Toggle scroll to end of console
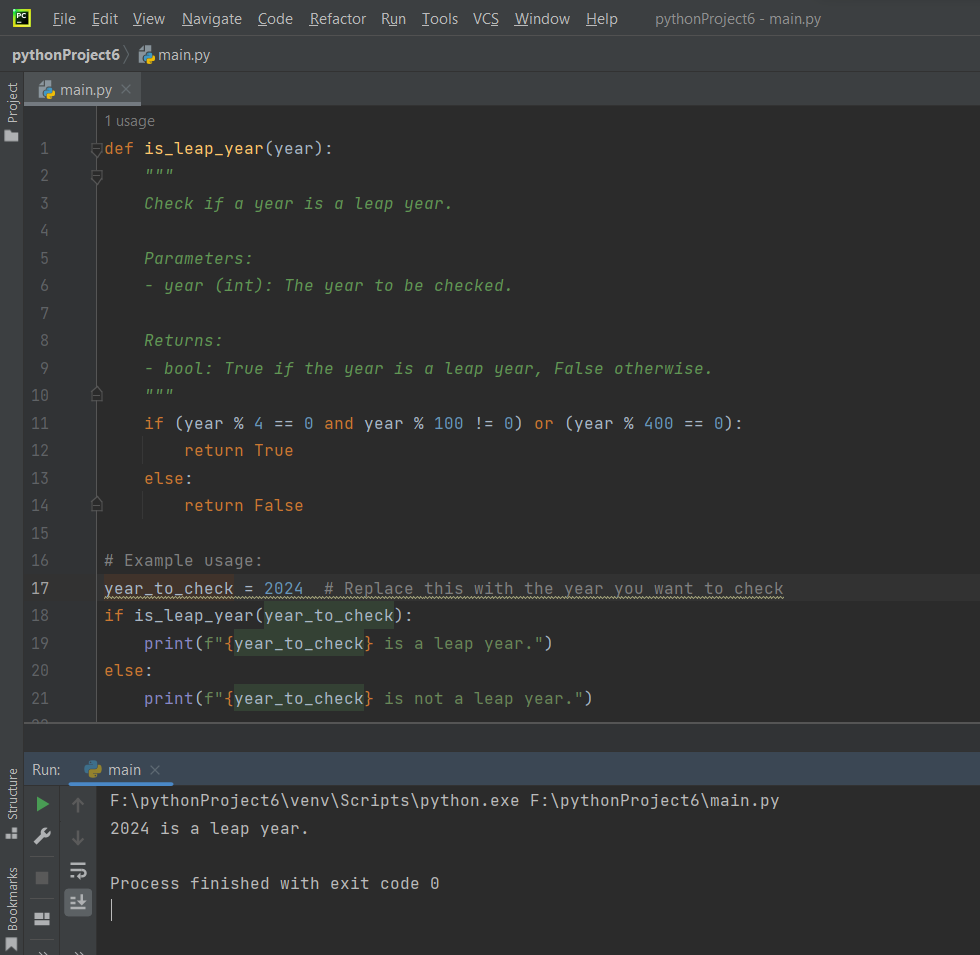The width and height of the screenshot is (980, 955). point(78,903)
